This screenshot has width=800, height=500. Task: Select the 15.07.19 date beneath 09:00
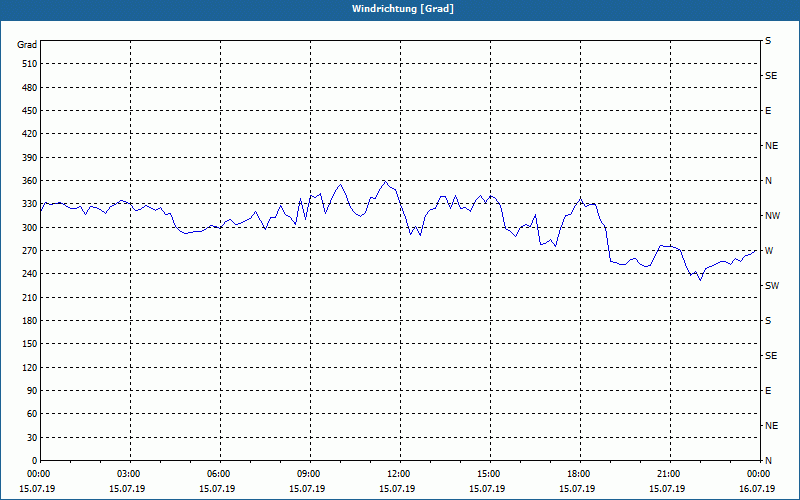[x=307, y=489]
